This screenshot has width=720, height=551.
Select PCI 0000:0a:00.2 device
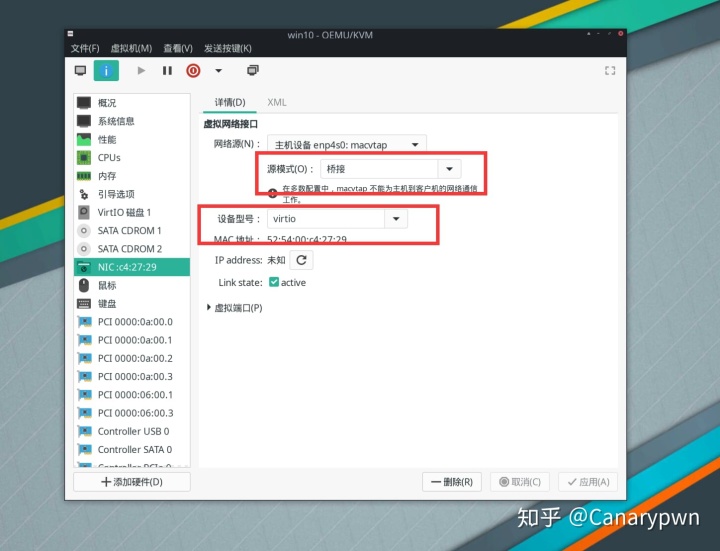[x=132, y=358]
